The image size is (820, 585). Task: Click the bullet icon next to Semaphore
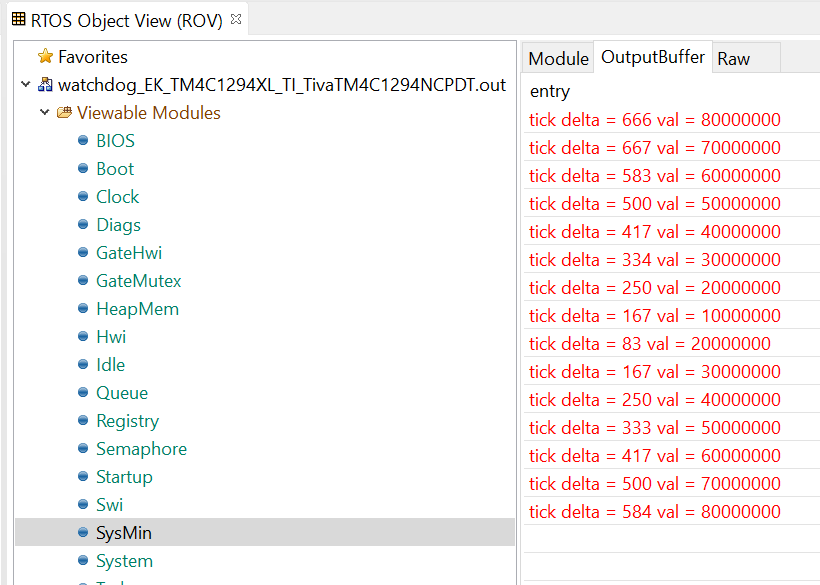pos(84,449)
